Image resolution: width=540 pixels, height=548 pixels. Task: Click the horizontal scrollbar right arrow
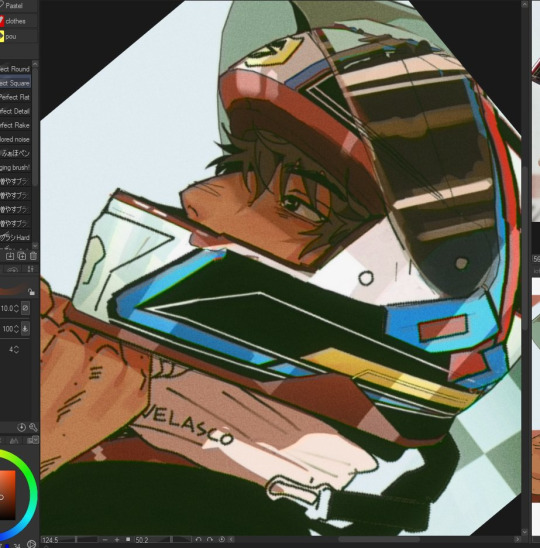[x=518, y=540]
